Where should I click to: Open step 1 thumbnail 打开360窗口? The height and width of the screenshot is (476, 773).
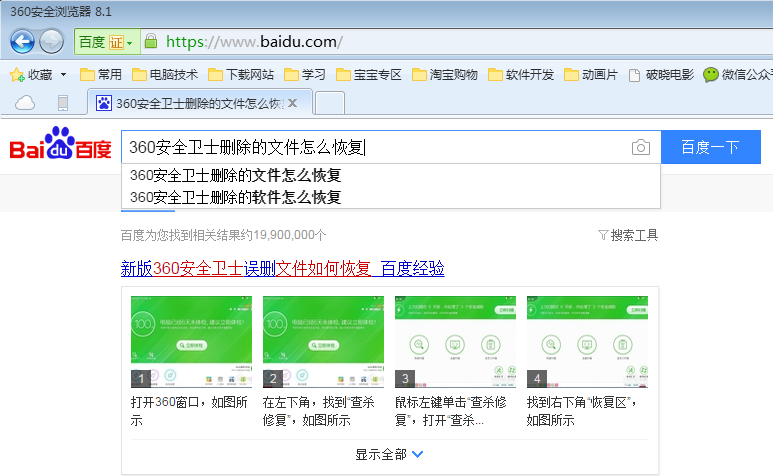point(191,341)
